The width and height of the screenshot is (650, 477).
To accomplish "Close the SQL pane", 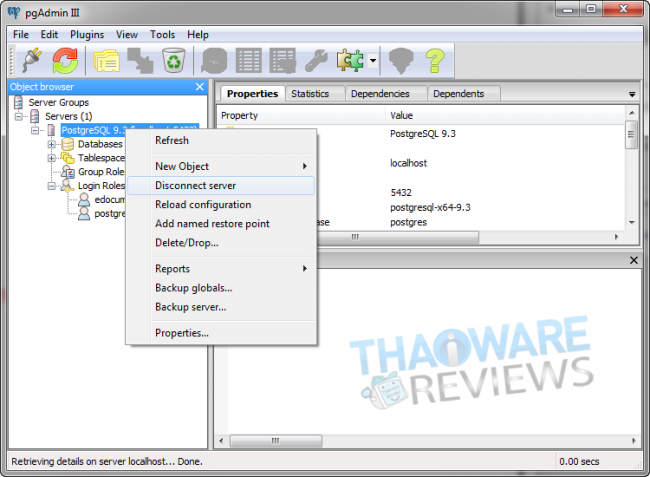I will point(633,260).
